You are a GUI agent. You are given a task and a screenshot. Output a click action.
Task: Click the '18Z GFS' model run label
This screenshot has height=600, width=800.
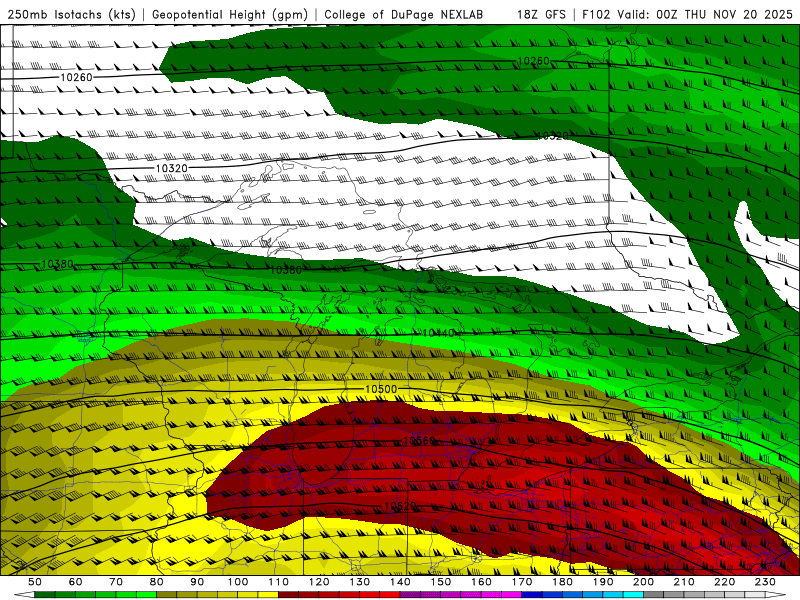[x=541, y=14]
